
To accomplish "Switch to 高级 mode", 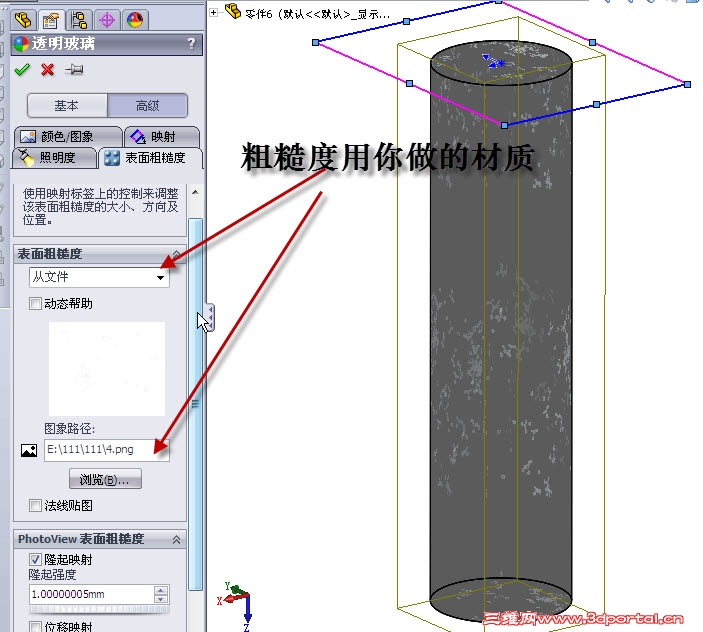I will click(x=148, y=106).
